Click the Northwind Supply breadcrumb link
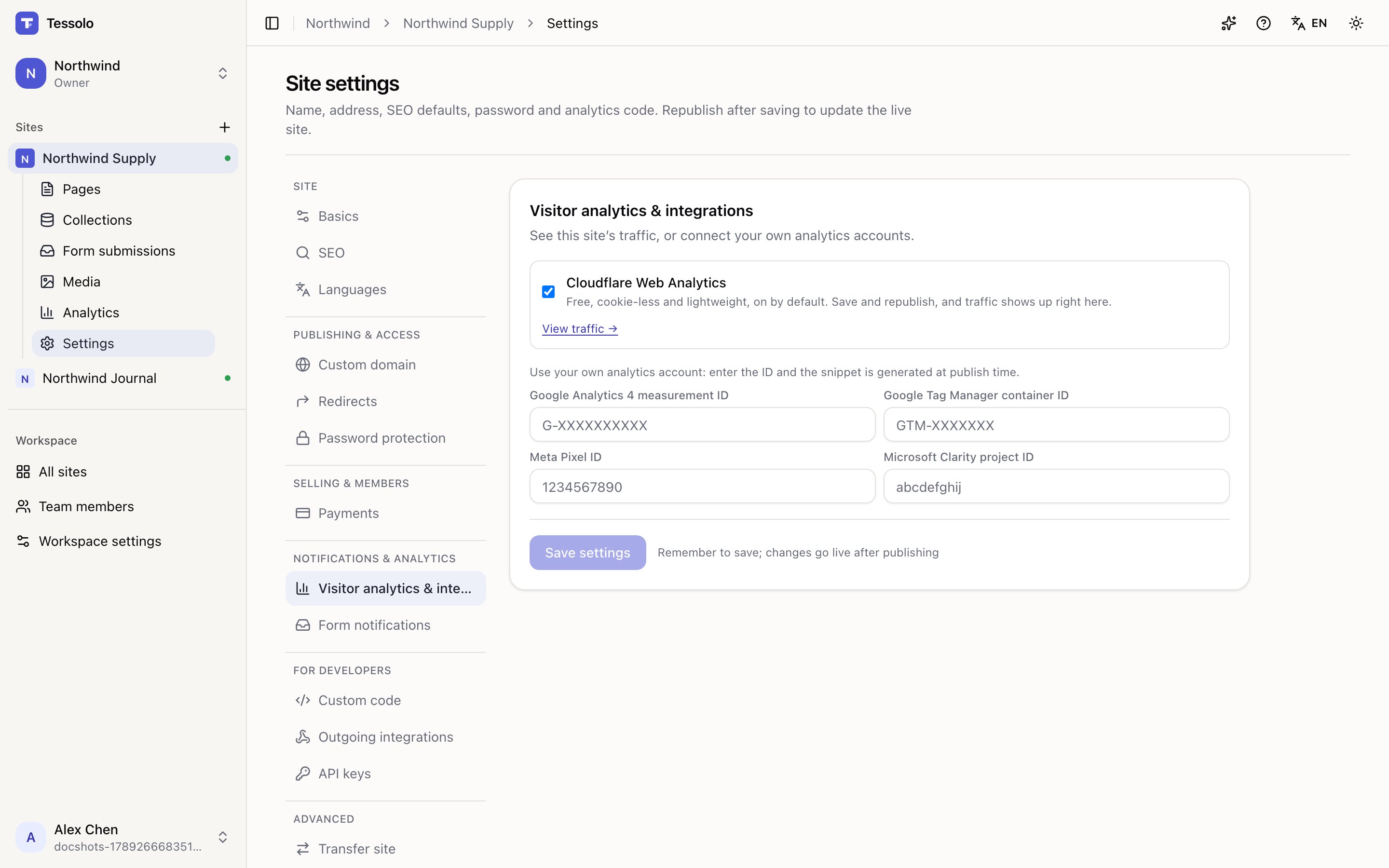Viewport: 1389px width, 868px height. coord(458,23)
